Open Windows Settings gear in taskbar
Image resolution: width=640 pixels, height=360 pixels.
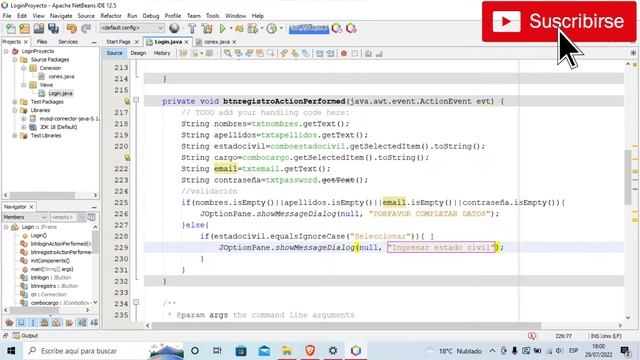[x=333, y=351]
